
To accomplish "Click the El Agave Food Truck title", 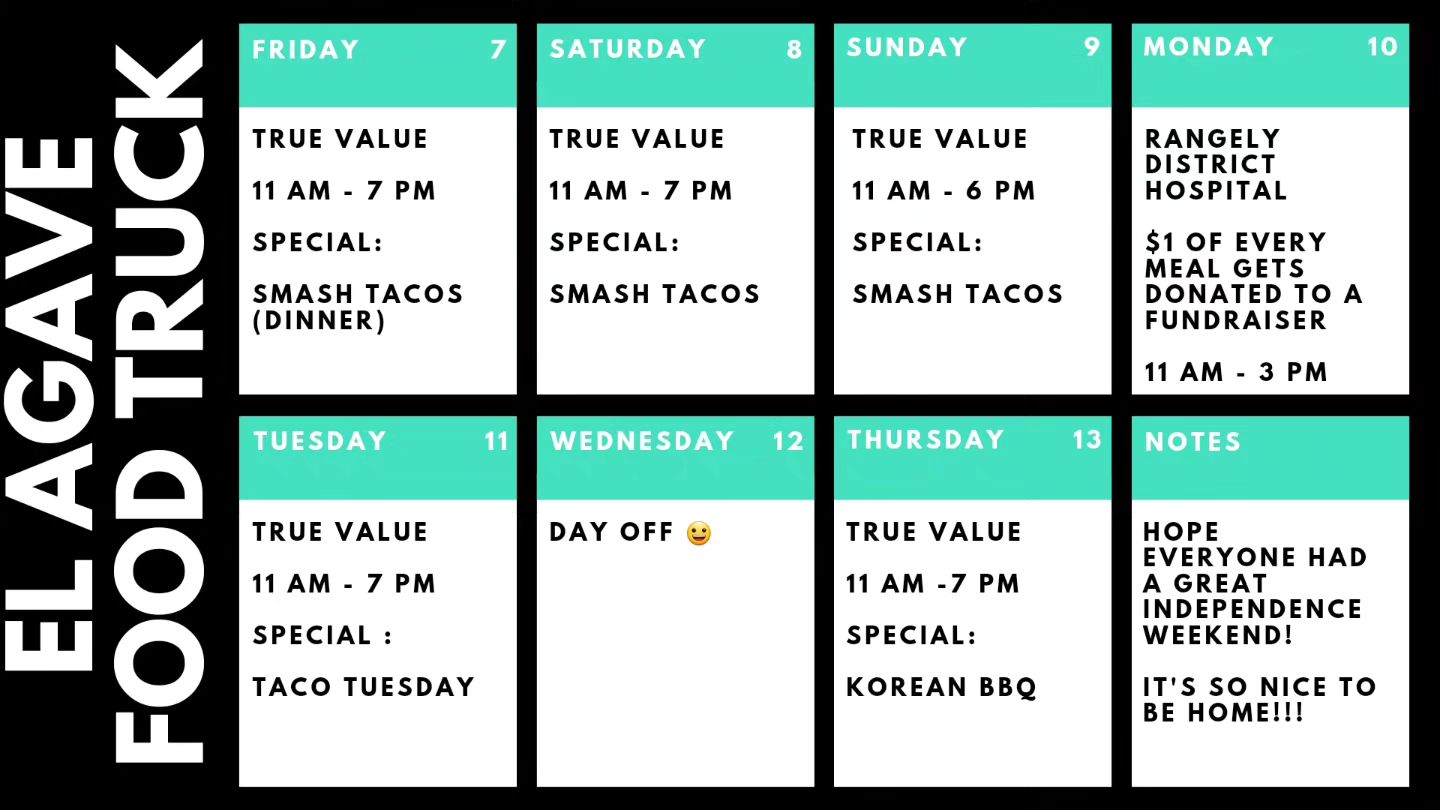I will click(104, 405).
